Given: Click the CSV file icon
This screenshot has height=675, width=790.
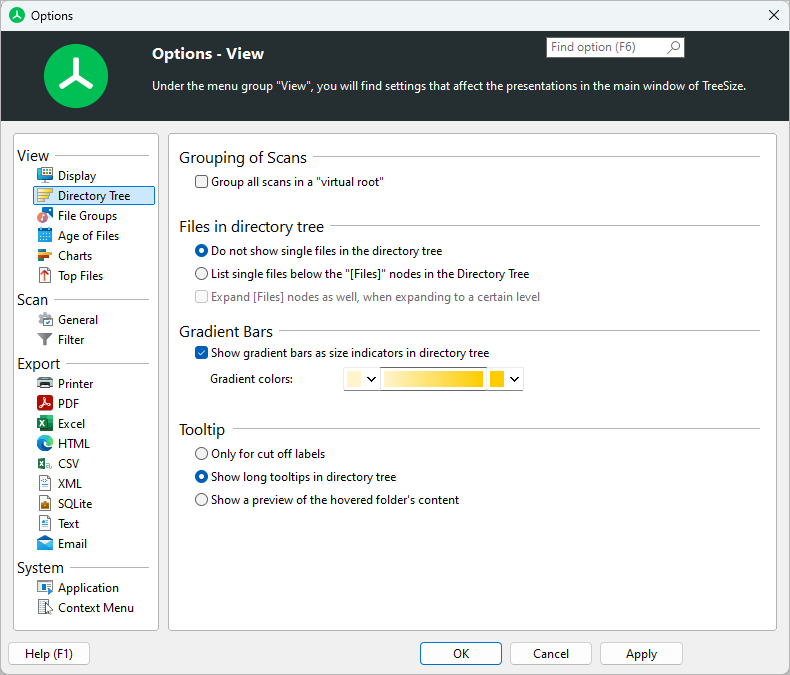Looking at the screenshot, I should click(x=45, y=463).
